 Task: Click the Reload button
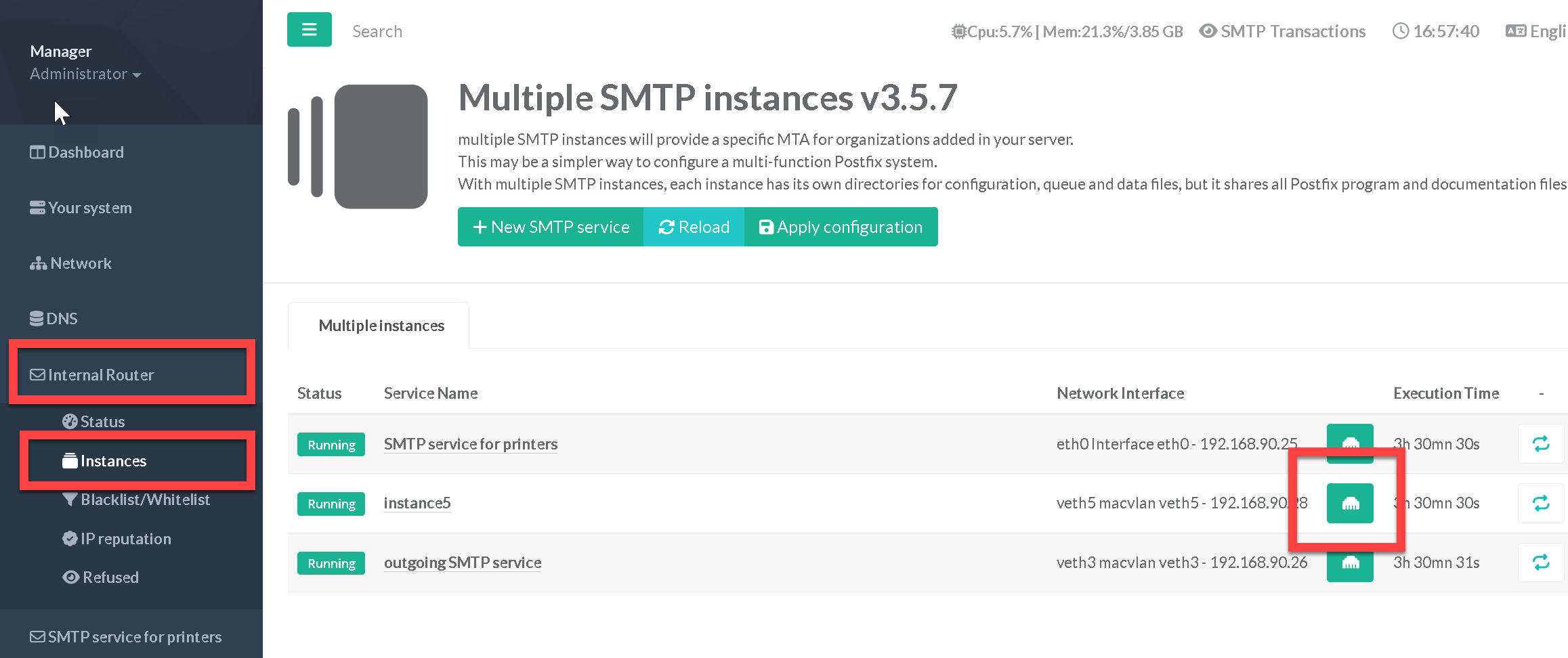(x=694, y=227)
